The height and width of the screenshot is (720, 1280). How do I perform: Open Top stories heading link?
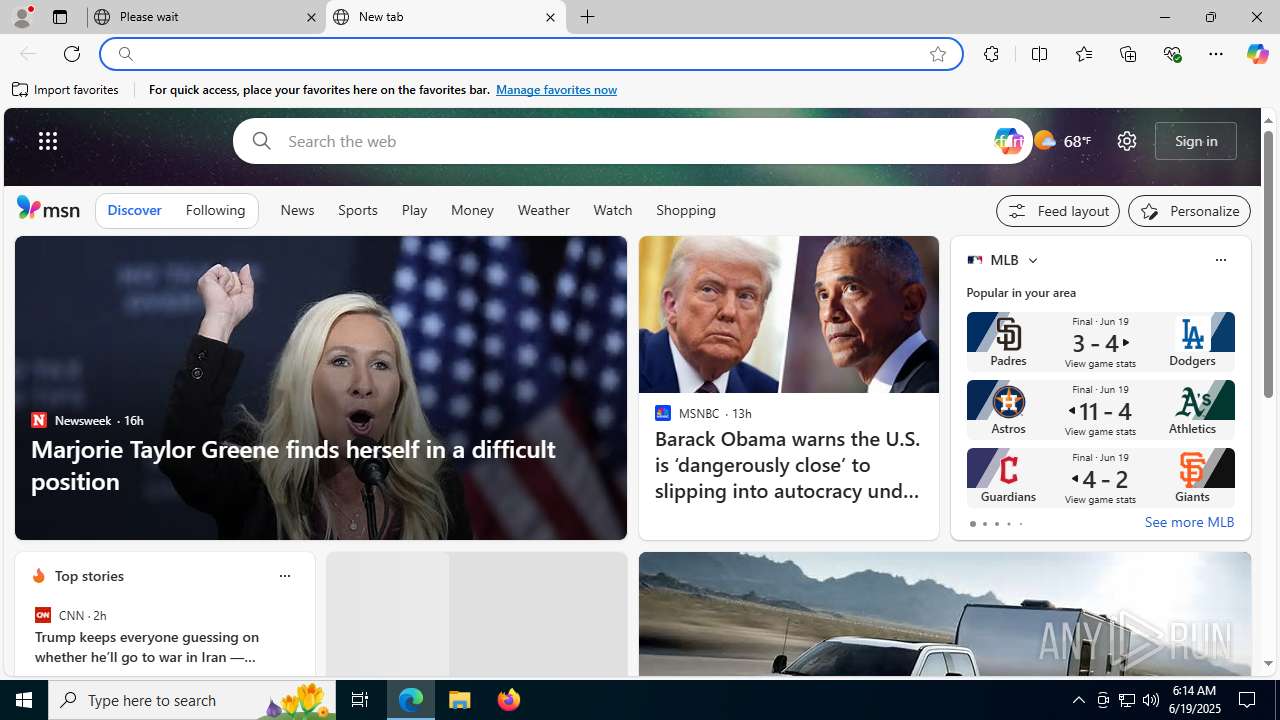(x=89, y=576)
